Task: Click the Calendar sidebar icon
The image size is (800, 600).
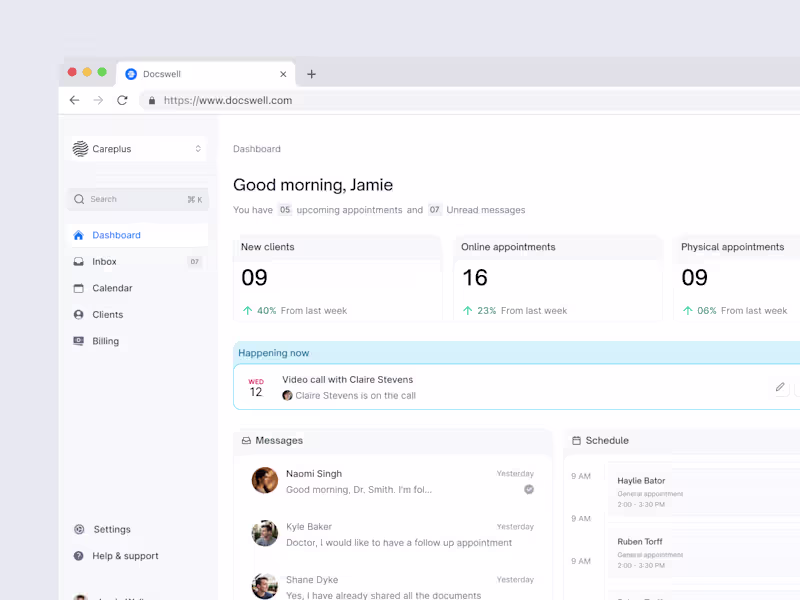Action: pyautogui.click(x=79, y=288)
